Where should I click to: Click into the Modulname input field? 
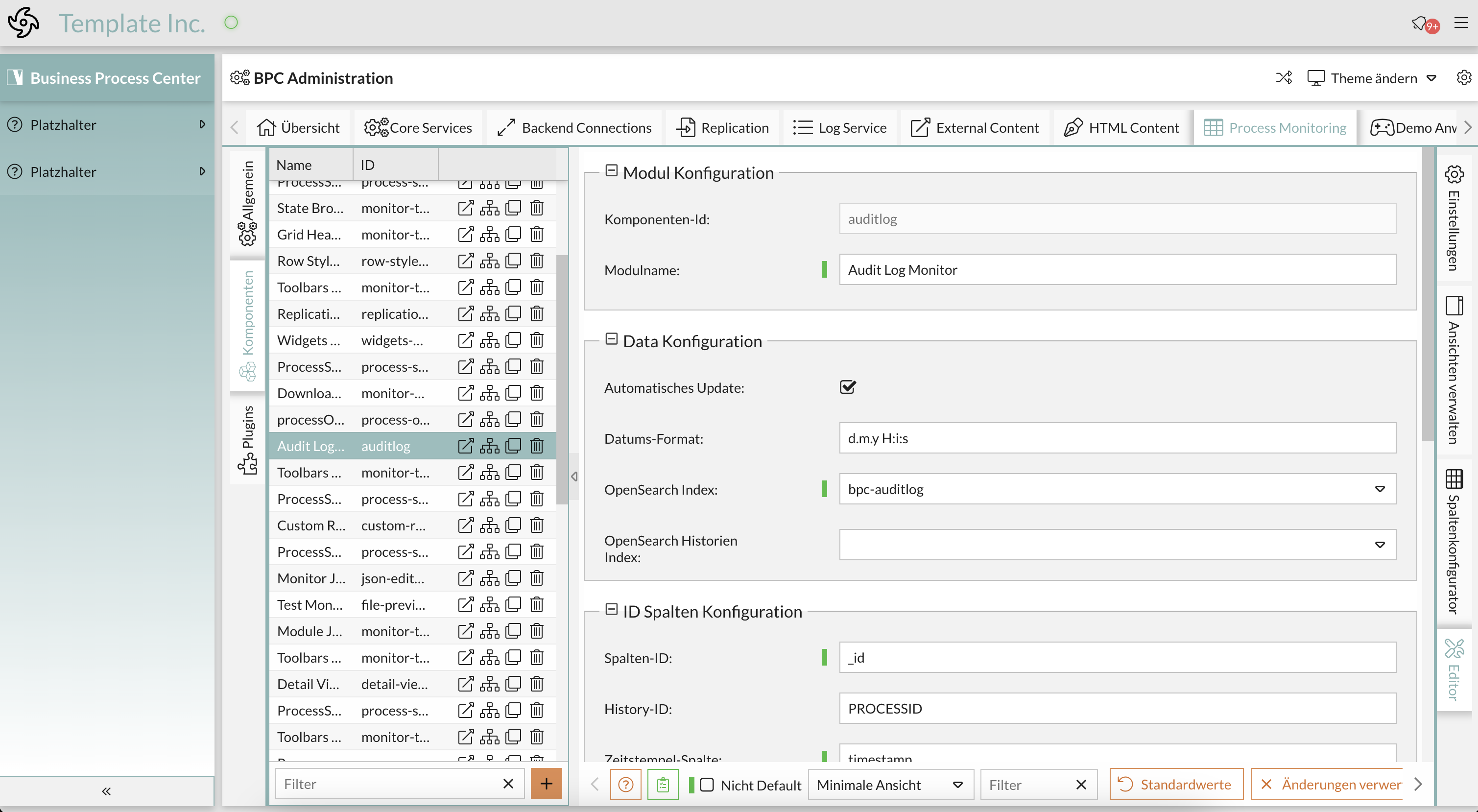click(1117, 270)
